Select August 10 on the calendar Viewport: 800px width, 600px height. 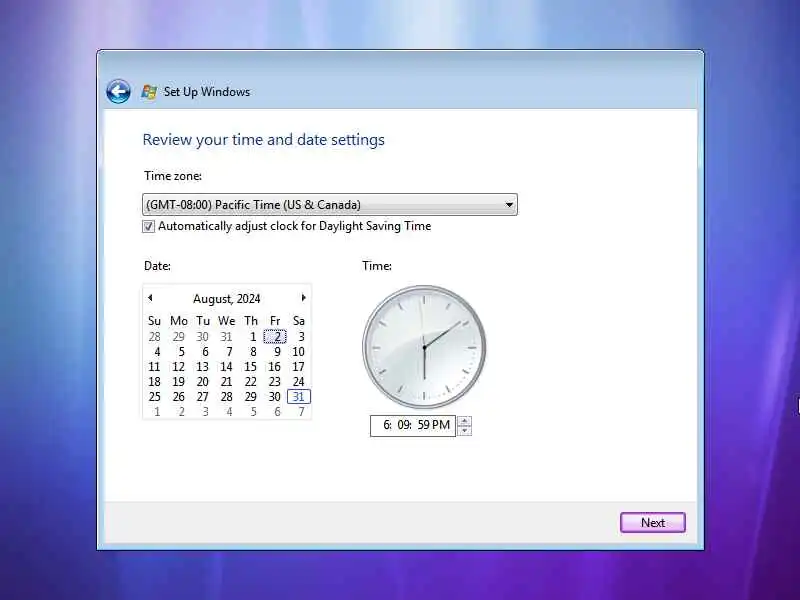point(298,352)
